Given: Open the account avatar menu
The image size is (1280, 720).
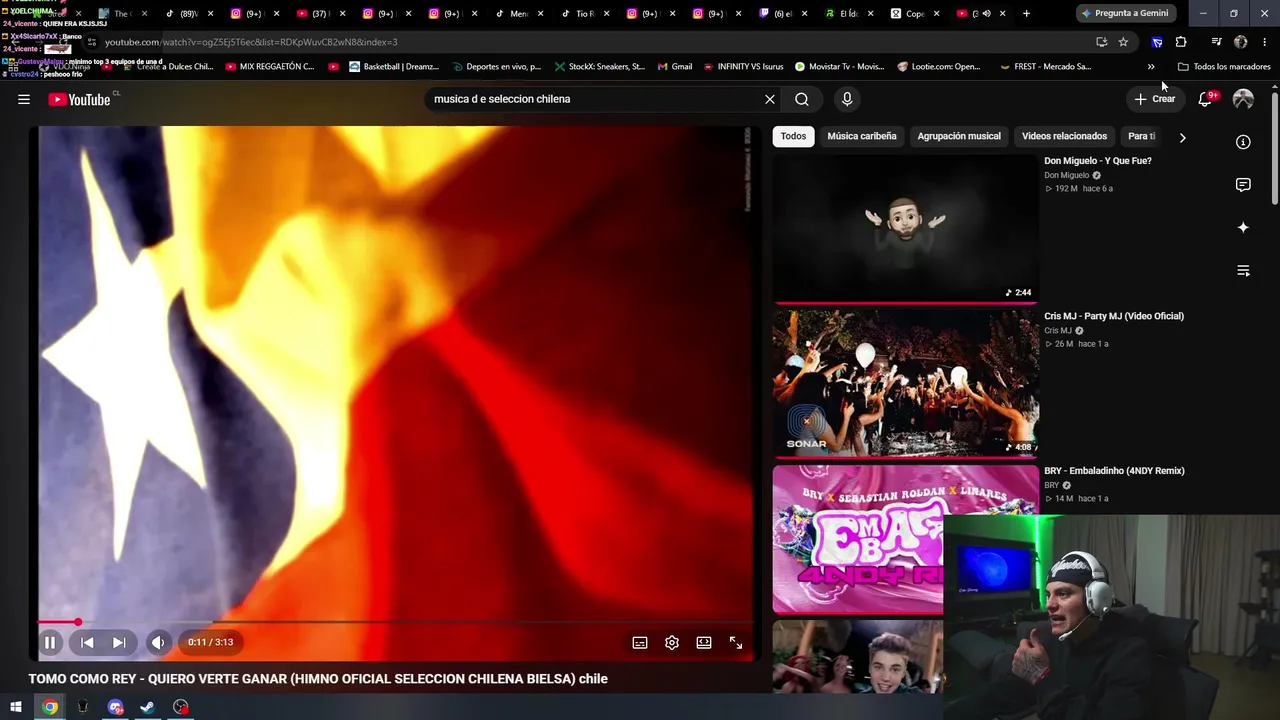Looking at the screenshot, I should [1243, 99].
